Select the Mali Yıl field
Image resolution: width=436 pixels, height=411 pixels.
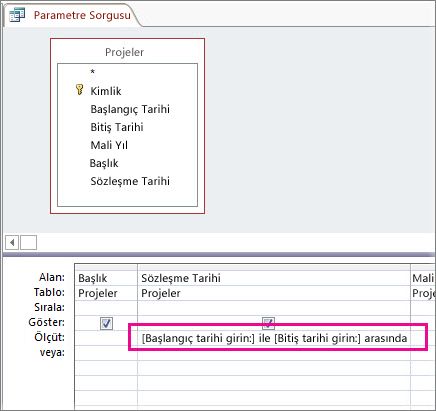pyautogui.click(x=109, y=145)
